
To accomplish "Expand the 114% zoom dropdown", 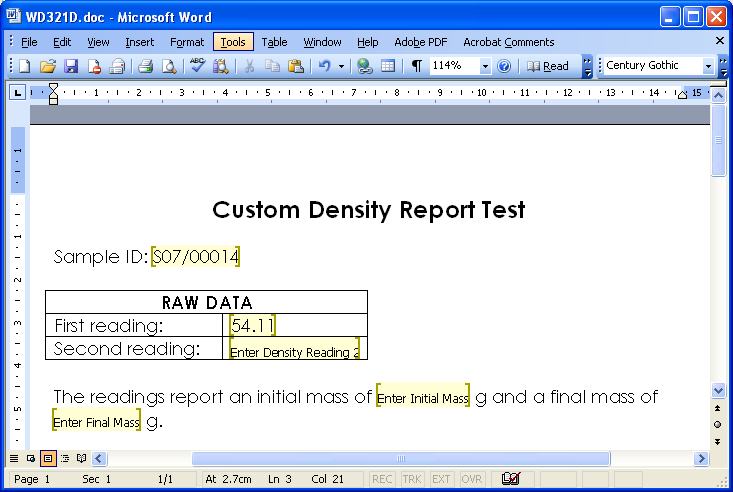I will coord(486,66).
